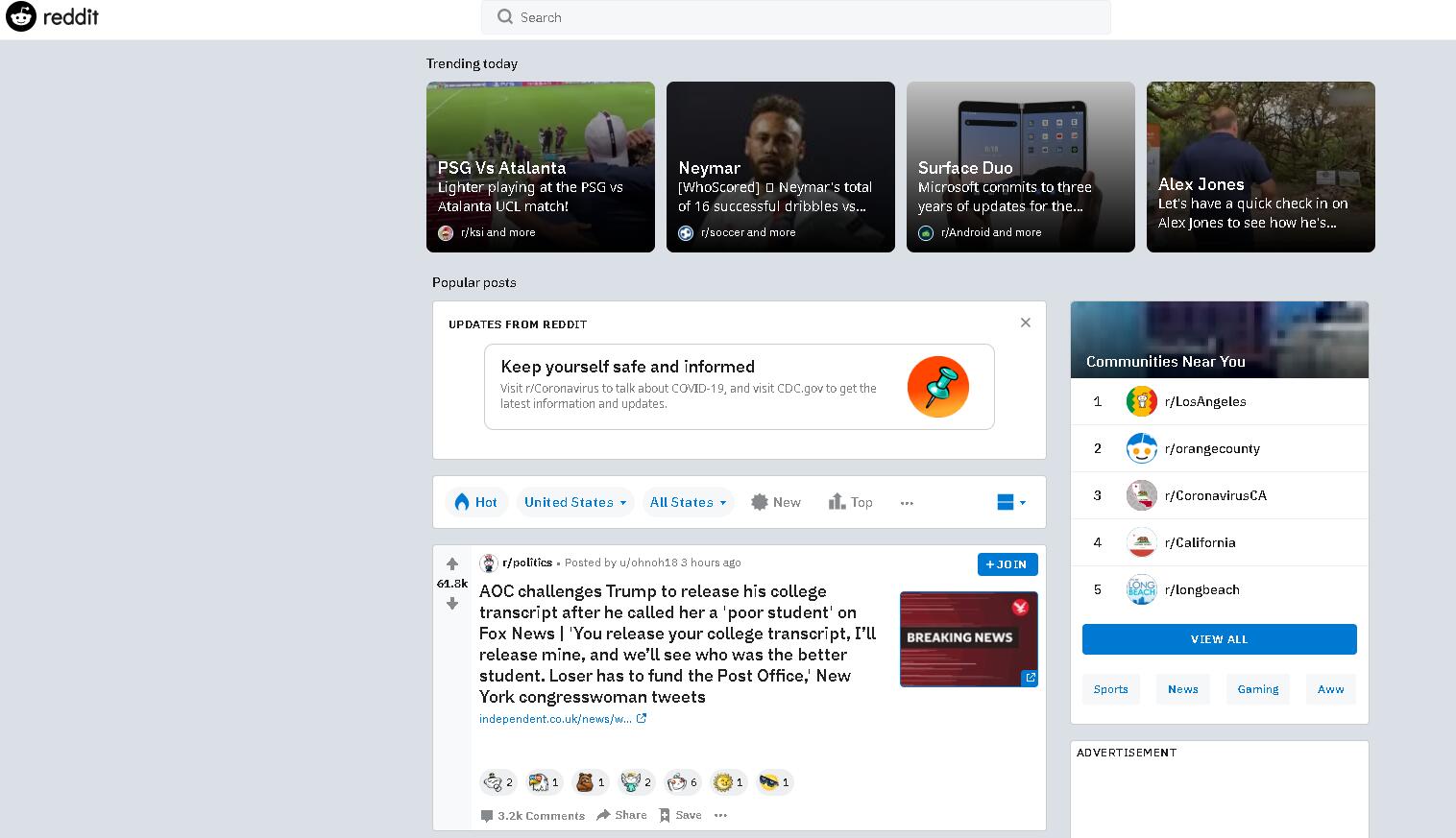Viewport: 1456px width, 838px height.
Task: Open the Breaking News post thumbnail
Action: 969,639
